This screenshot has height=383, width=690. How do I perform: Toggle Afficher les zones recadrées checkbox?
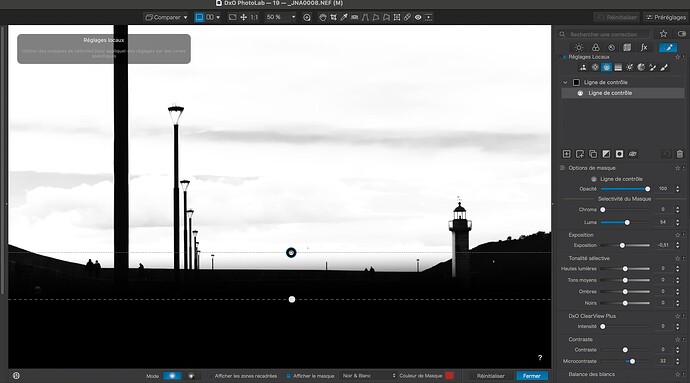[x=210, y=376]
